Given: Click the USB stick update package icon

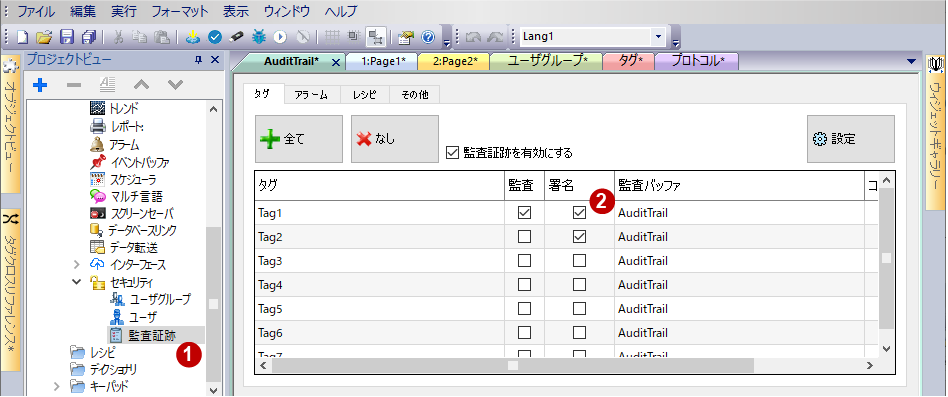Looking at the screenshot, I should [x=236, y=37].
